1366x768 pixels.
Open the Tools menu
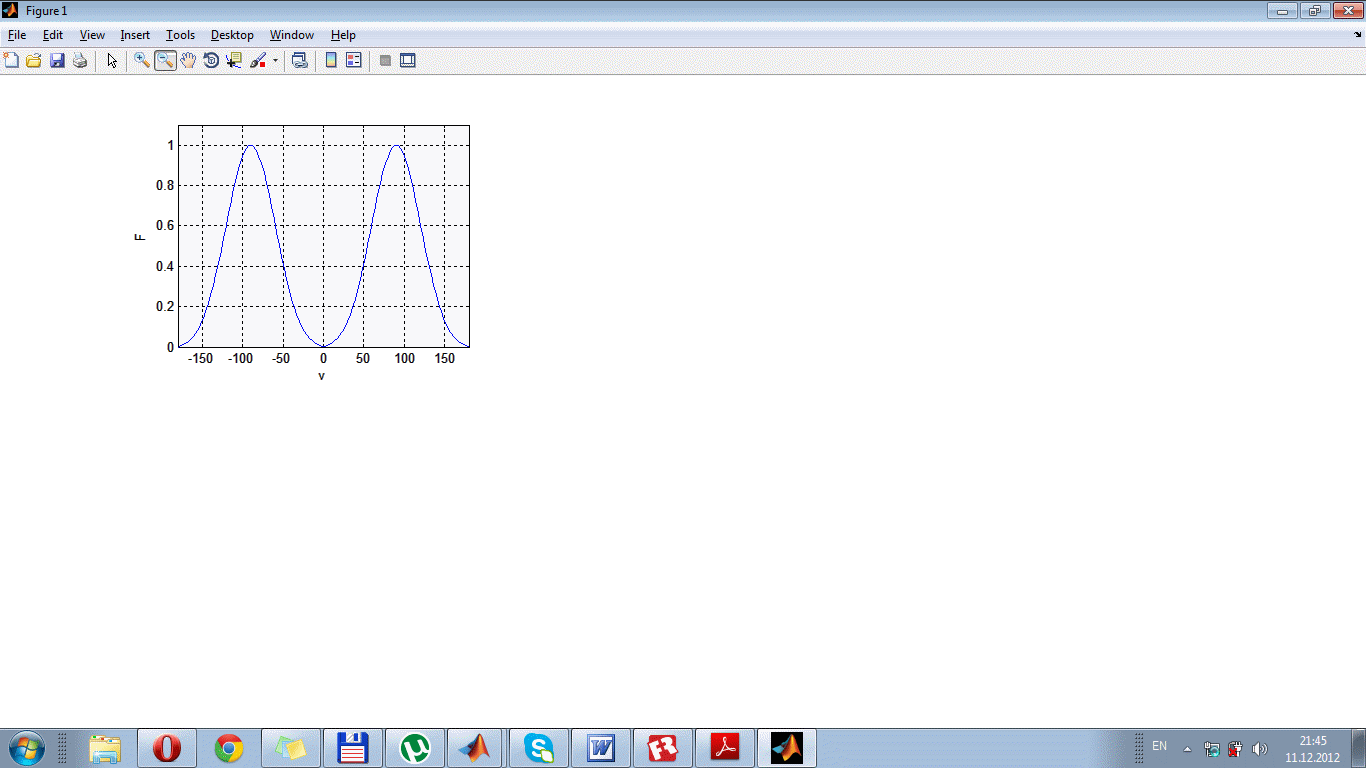point(180,35)
